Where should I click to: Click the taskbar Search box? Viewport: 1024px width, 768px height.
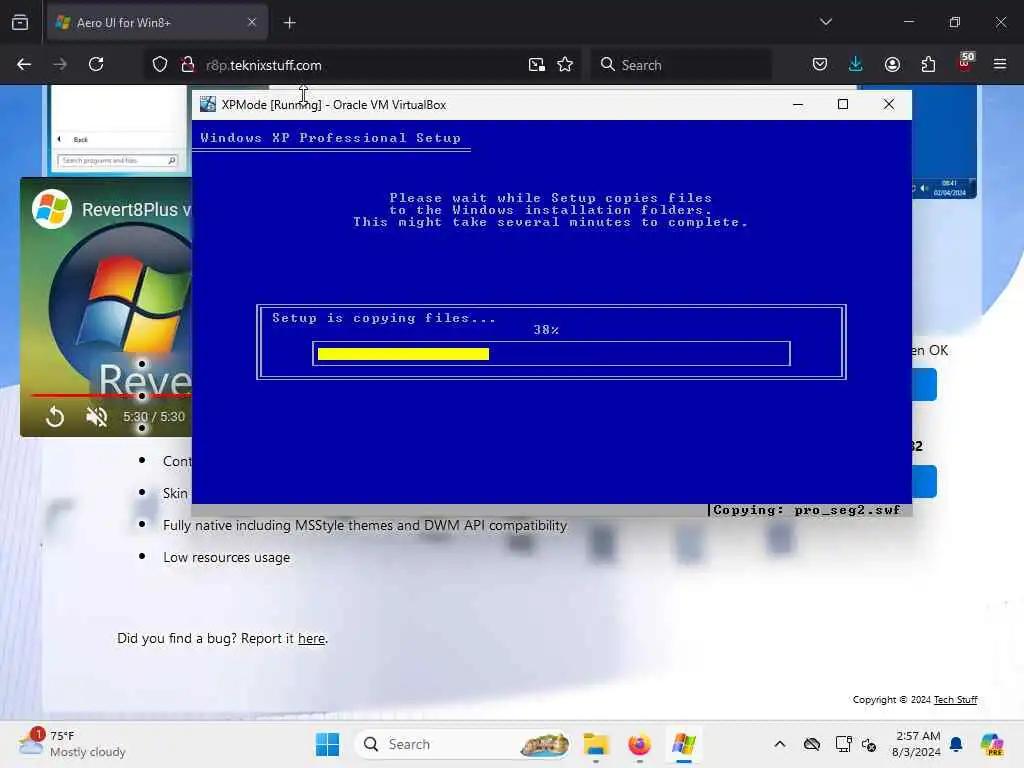point(463,744)
